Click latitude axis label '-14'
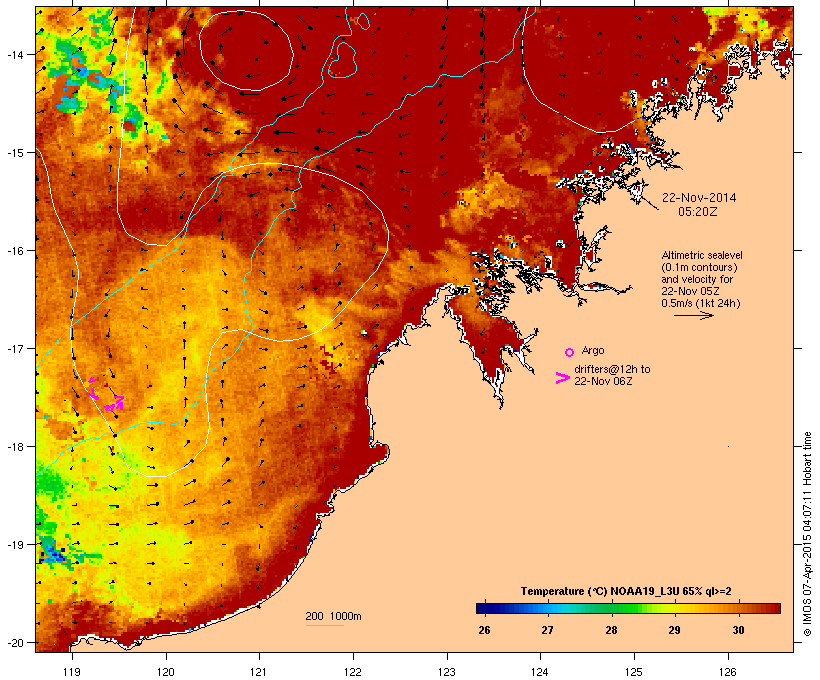Viewport: 820px width, 680px height. click(x=15, y=54)
